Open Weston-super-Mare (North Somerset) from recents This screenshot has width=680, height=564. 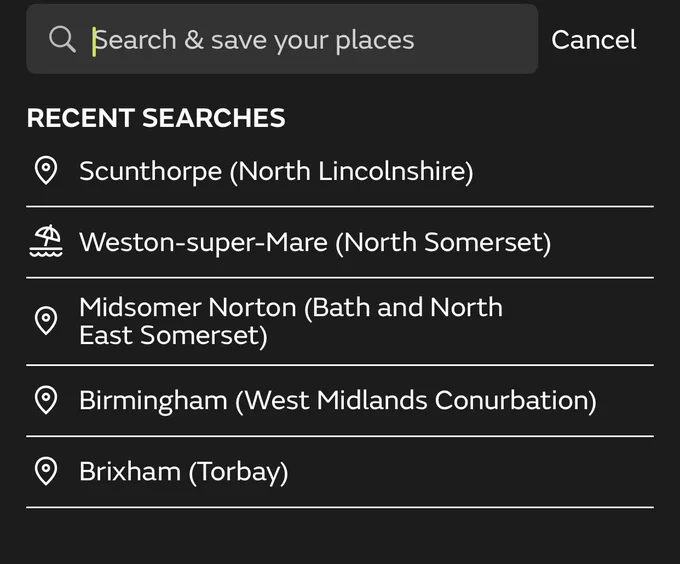pos(340,242)
